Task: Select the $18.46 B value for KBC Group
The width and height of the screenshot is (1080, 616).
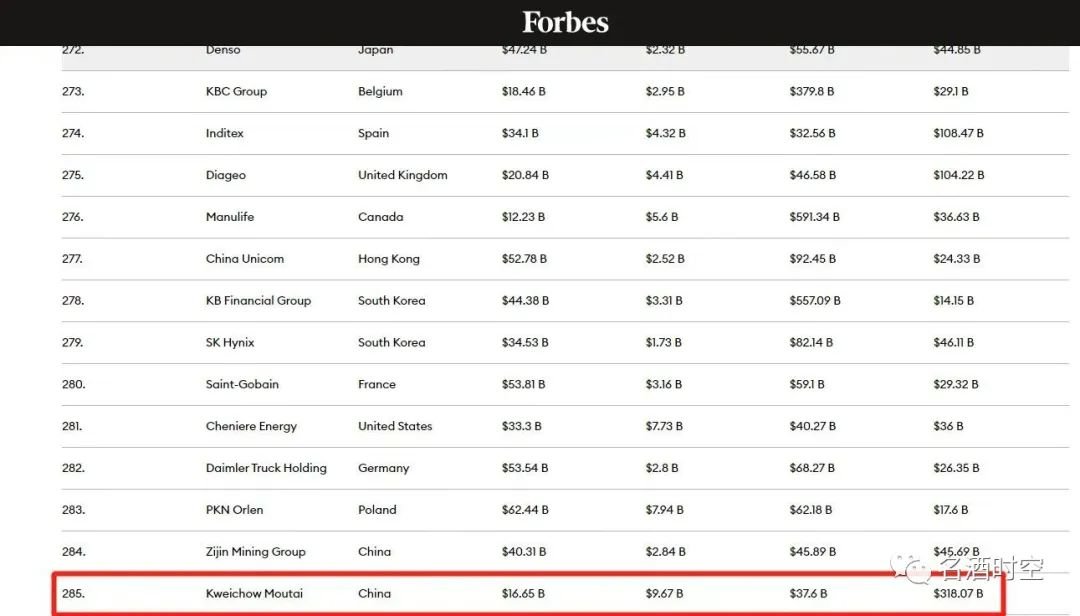Action: click(x=523, y=92)
